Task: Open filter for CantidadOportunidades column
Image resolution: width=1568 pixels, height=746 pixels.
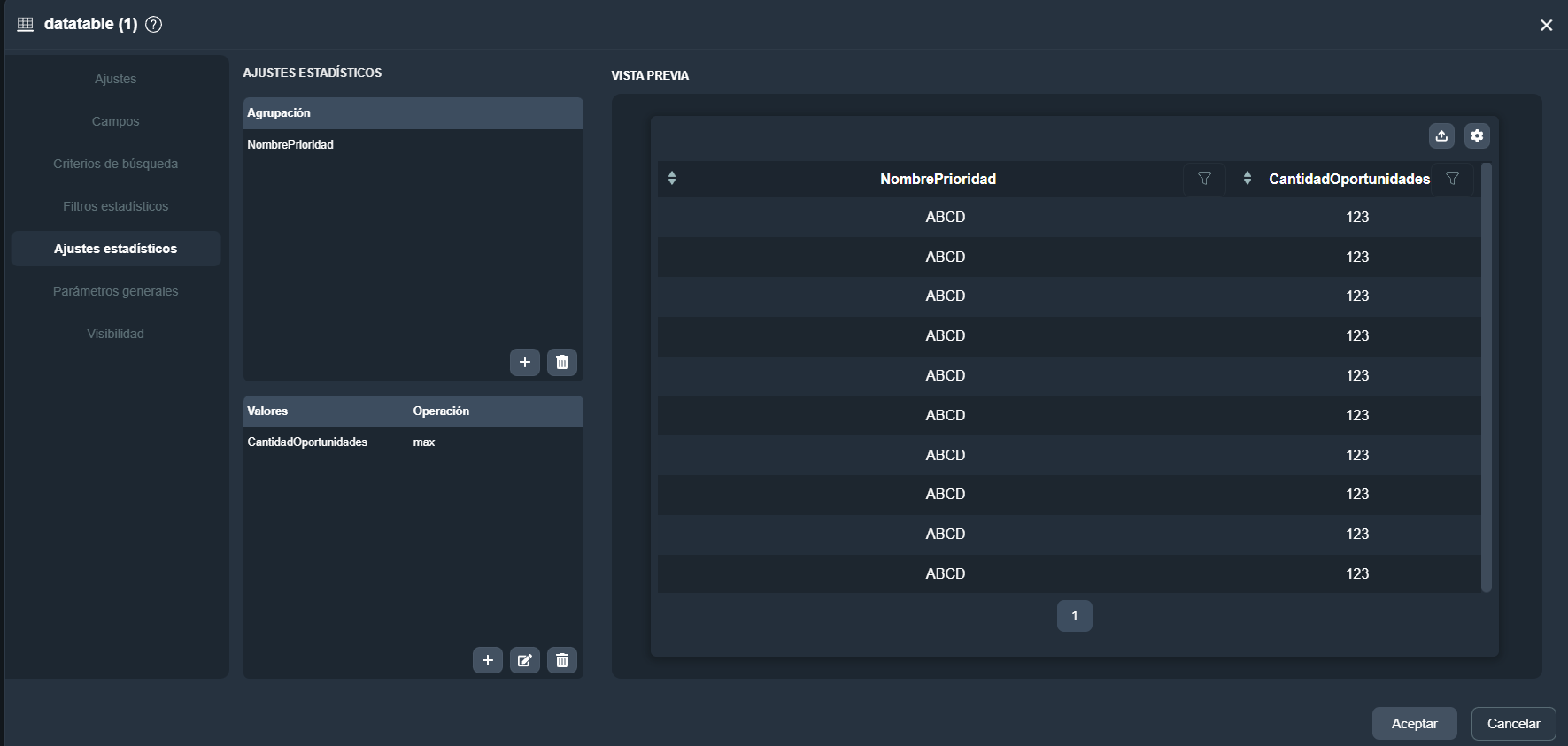Action: tap(1452, 179)
